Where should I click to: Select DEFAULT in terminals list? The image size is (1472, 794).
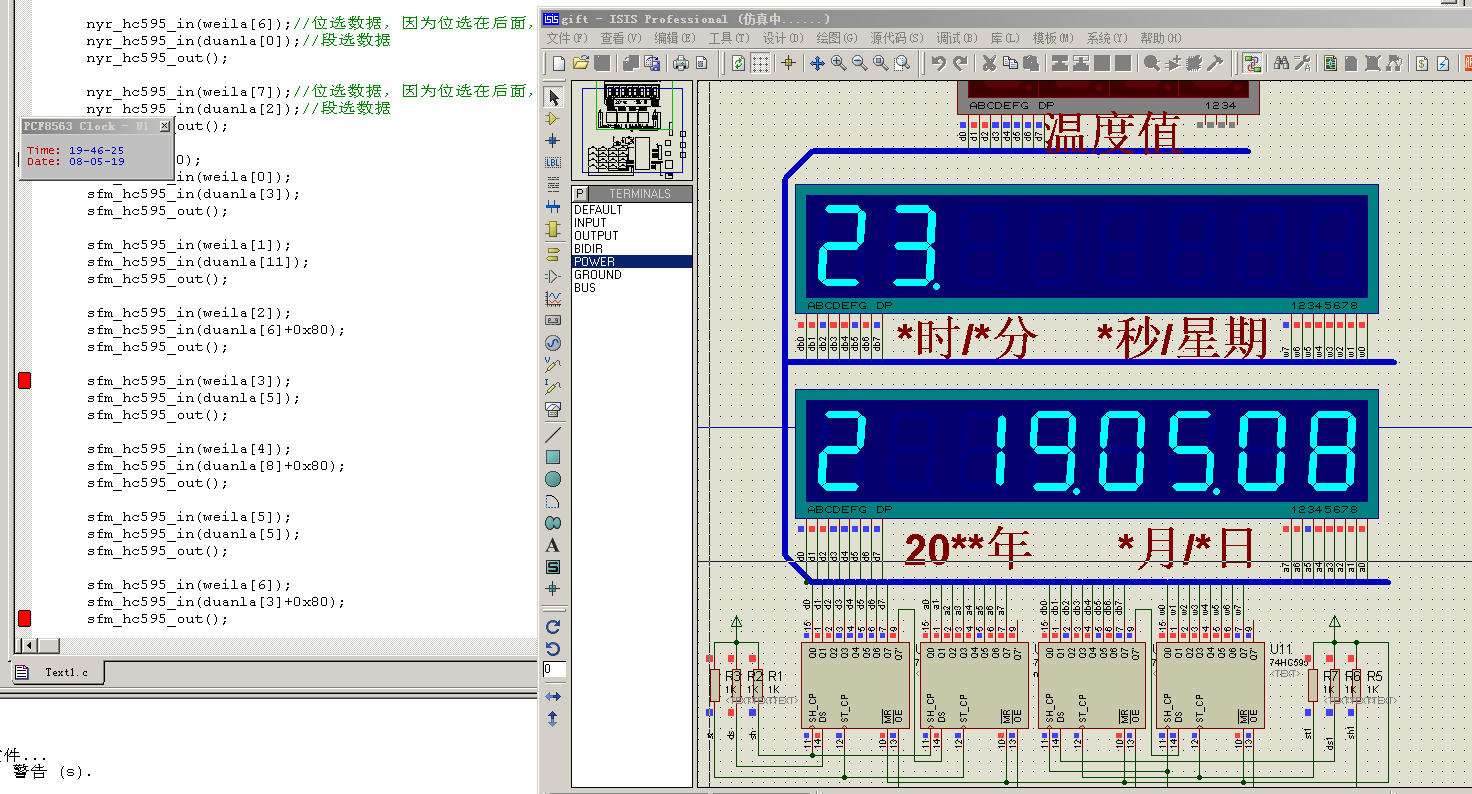click(x=632, y=210)
